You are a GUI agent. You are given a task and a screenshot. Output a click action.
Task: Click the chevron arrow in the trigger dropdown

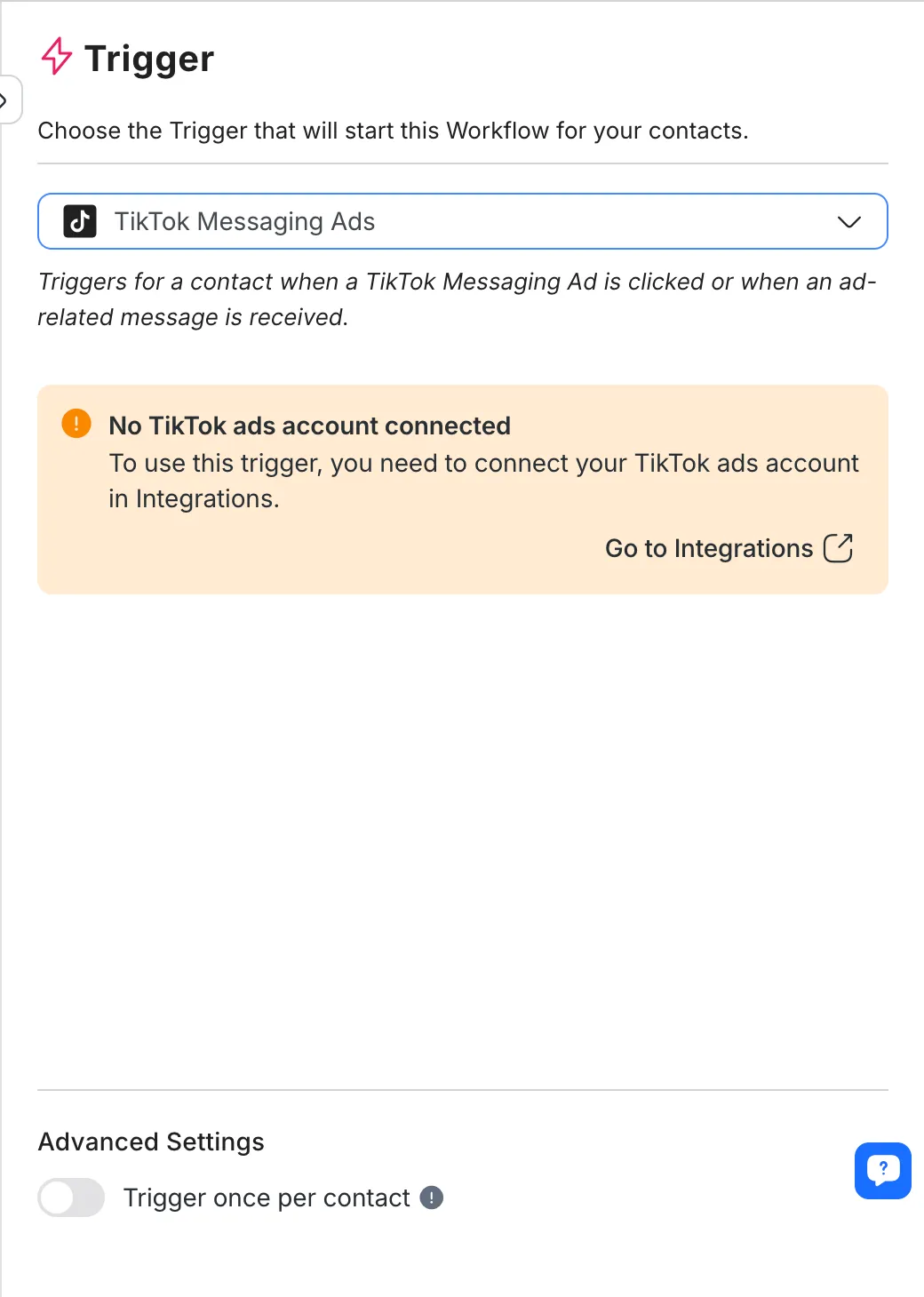849,221
